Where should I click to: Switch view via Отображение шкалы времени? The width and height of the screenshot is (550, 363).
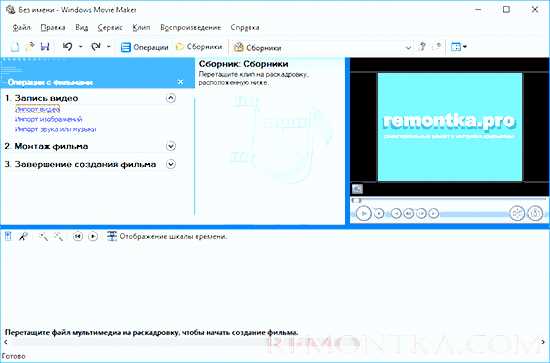pos(167,236)
